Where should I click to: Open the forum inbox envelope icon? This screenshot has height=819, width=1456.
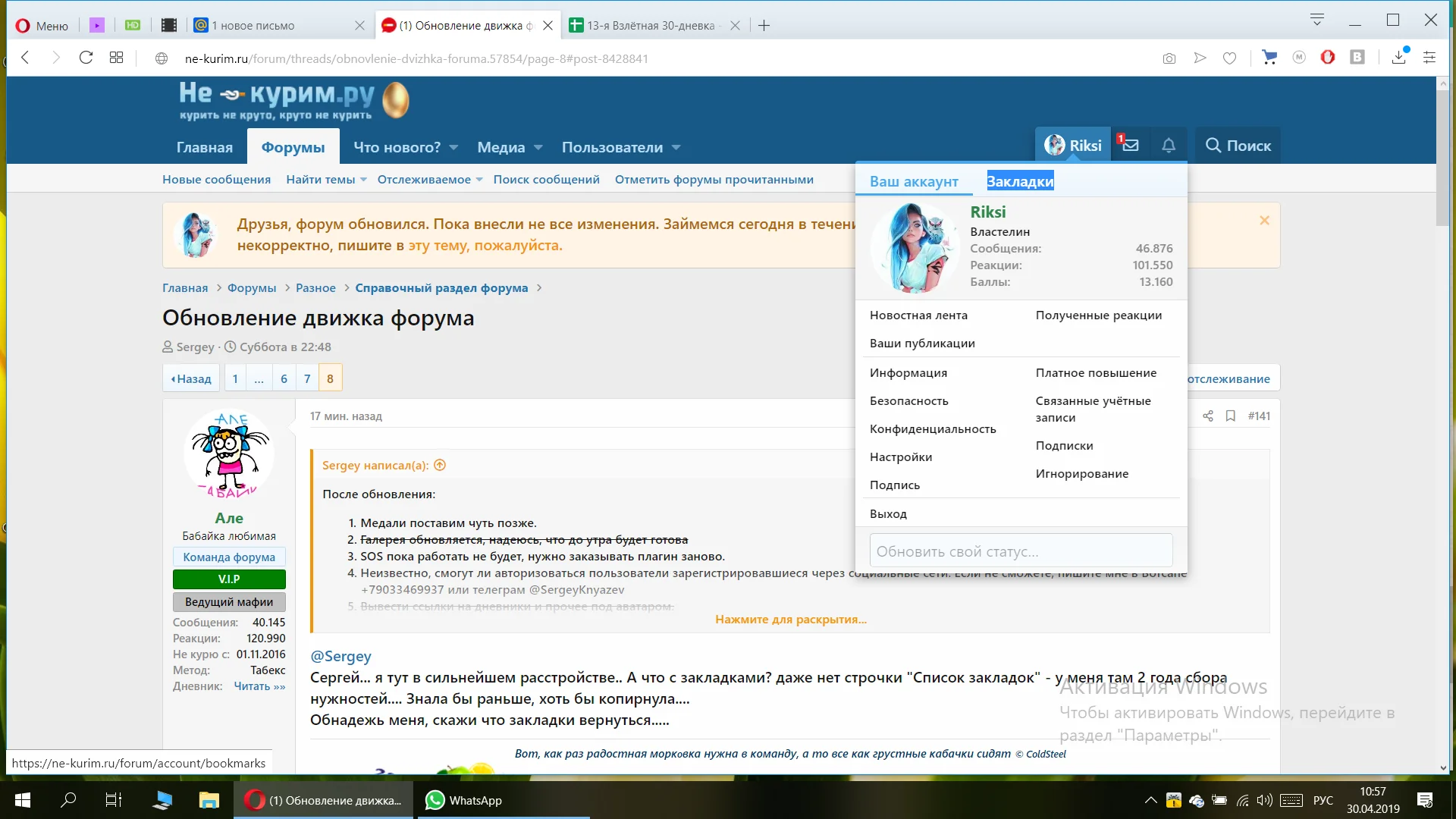point(1130,145)
